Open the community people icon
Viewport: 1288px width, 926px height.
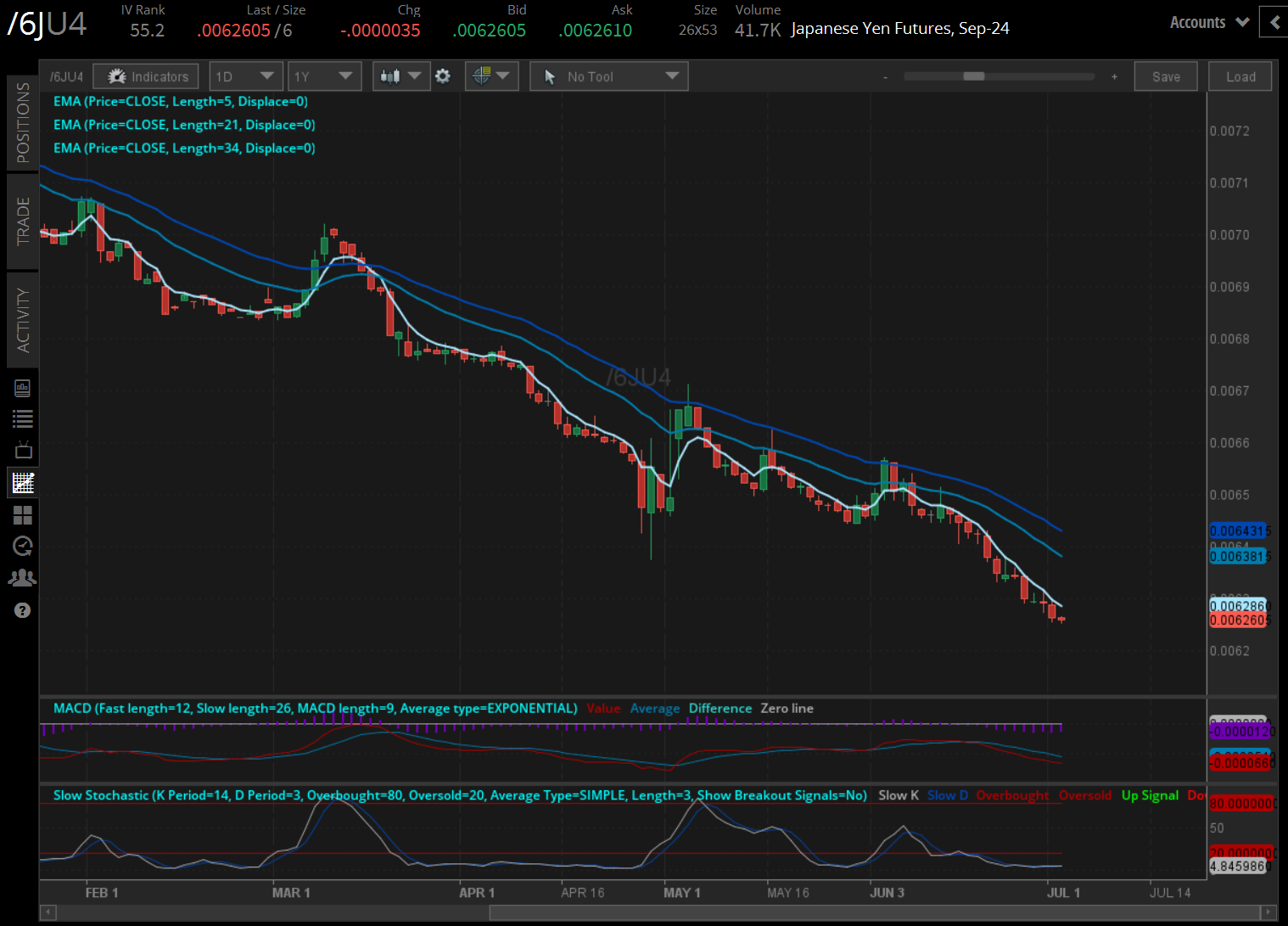23,578
